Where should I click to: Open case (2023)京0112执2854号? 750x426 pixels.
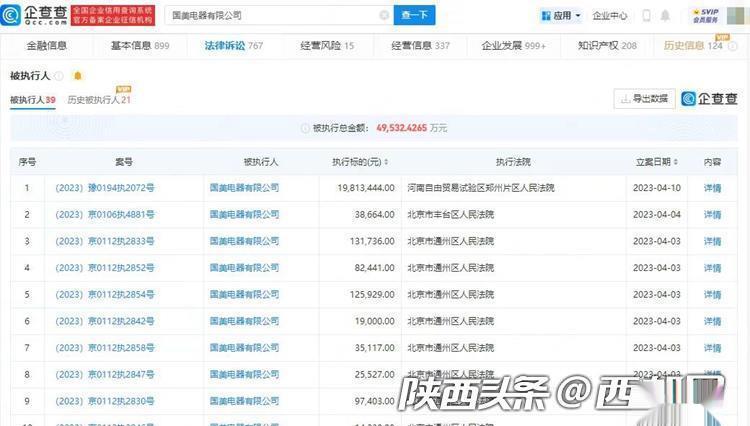105,295
